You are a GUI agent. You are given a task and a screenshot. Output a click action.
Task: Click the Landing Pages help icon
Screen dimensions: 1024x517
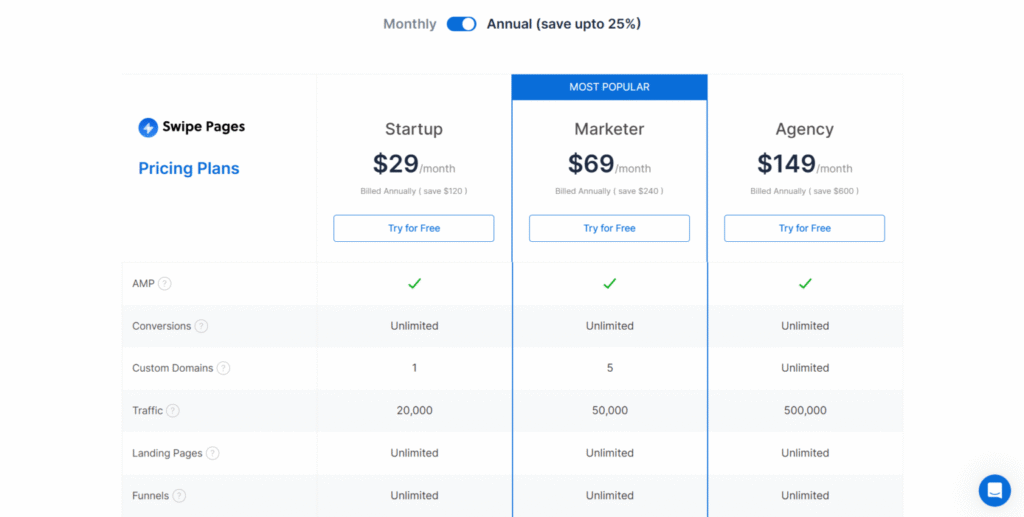[212, 453]
